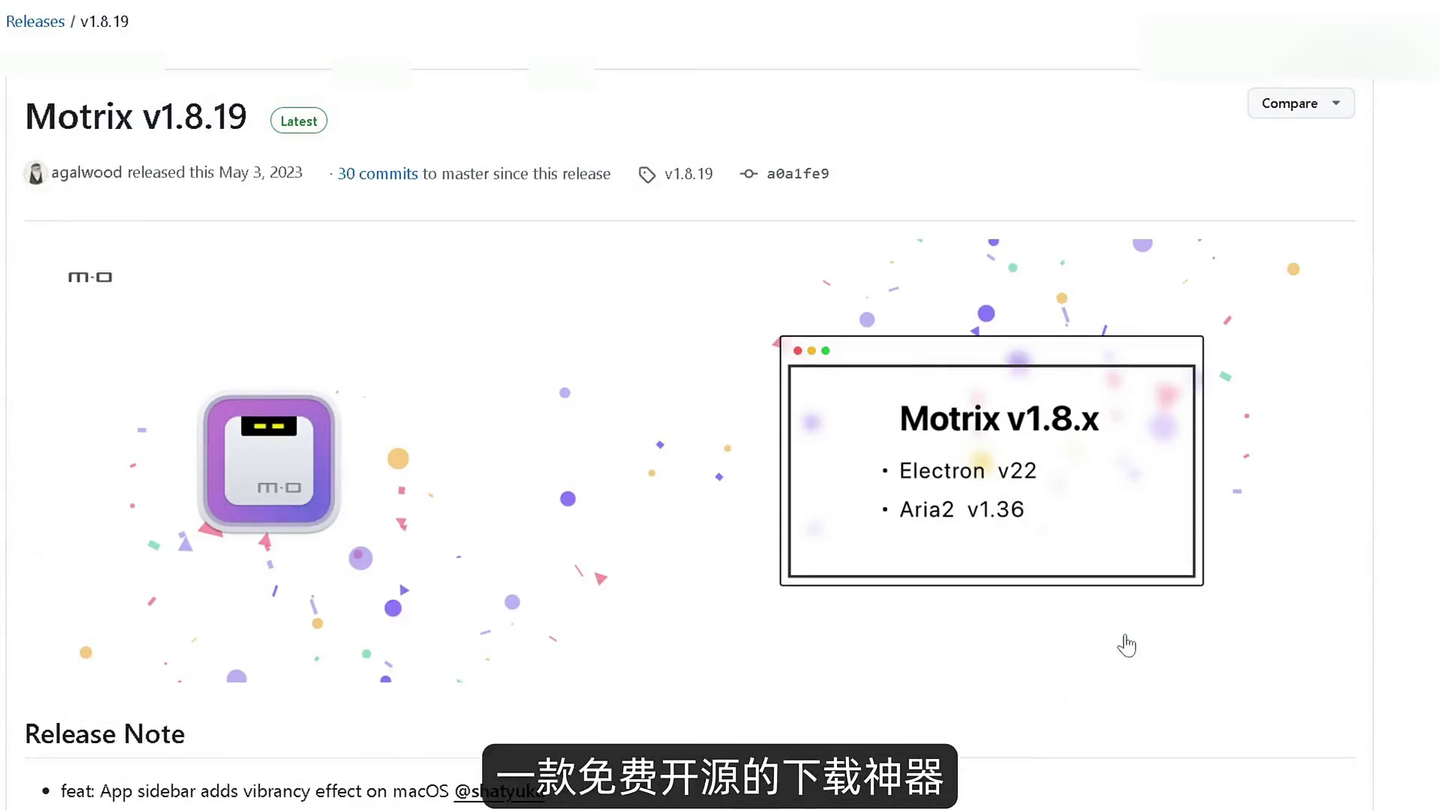Click the tag icon beside v1.8.19

click(647, 174)
